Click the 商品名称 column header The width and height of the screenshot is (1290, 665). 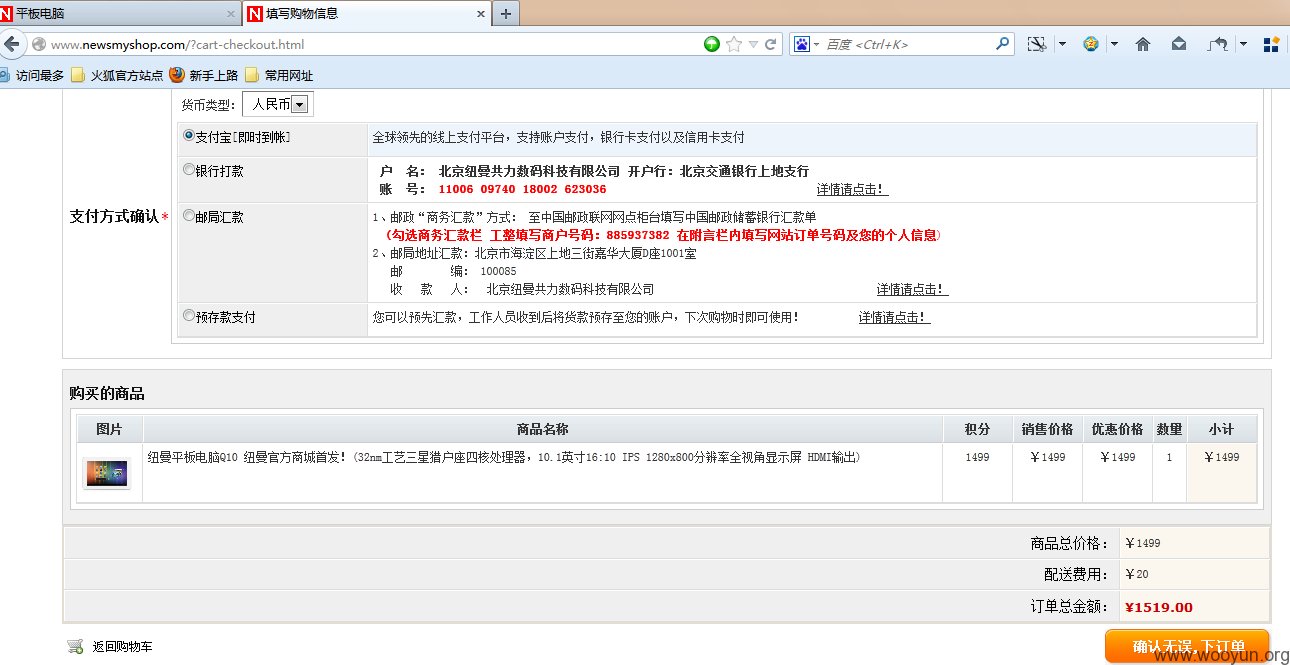point(543,429)
